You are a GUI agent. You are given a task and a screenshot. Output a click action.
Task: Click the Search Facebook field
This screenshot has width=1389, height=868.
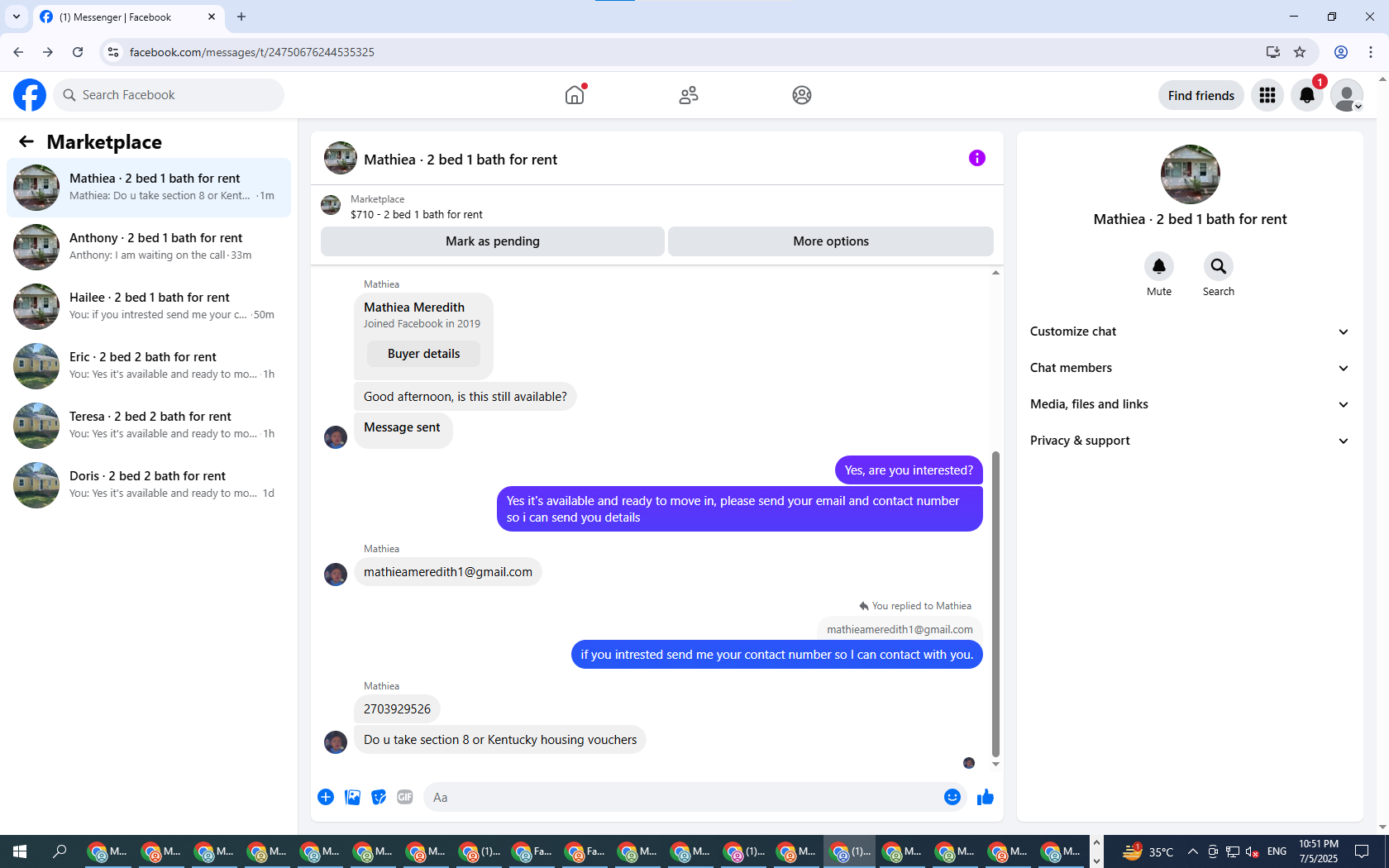coord(169,95)
